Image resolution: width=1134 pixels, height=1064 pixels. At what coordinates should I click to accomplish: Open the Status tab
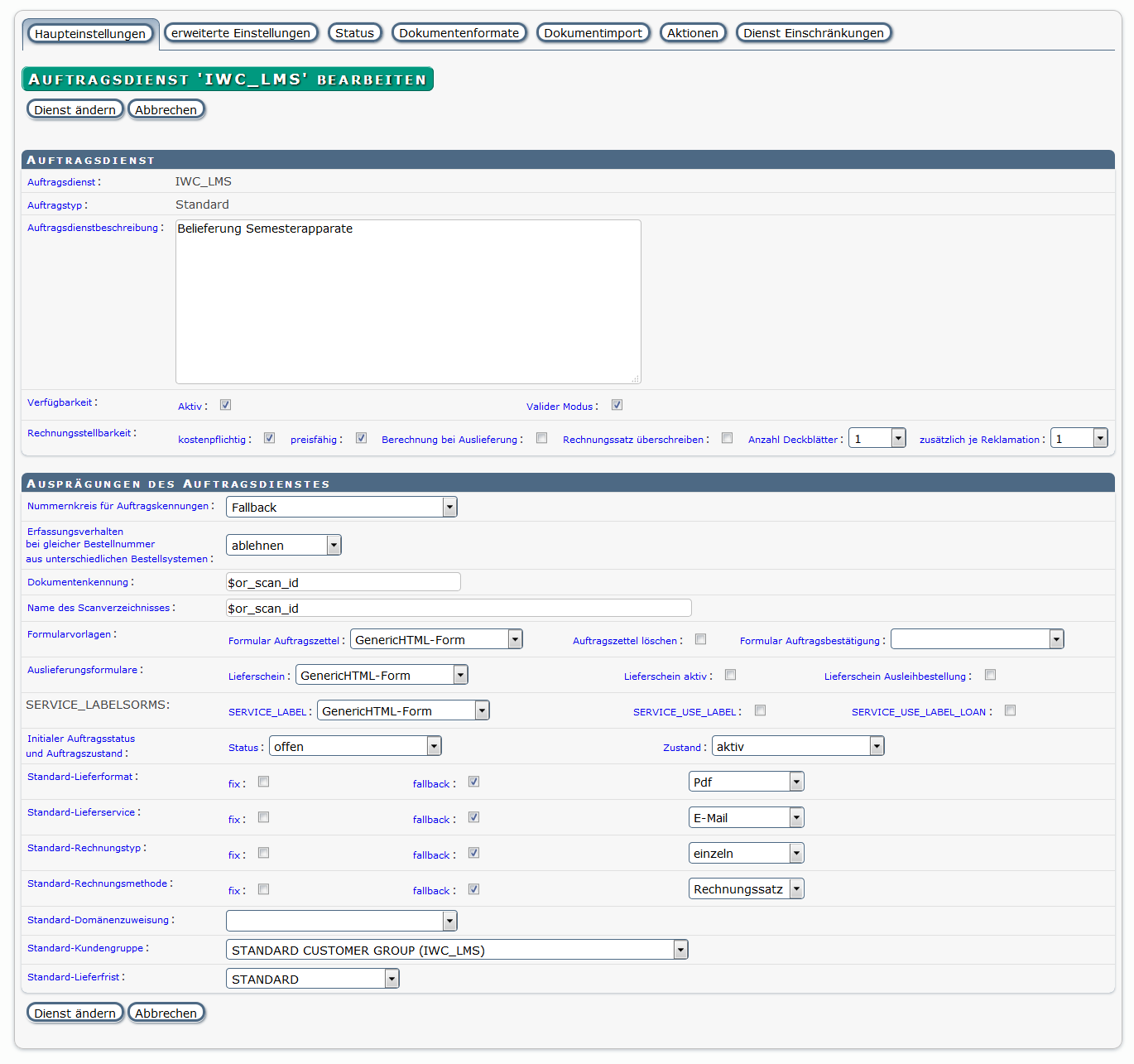click(355, 33)
